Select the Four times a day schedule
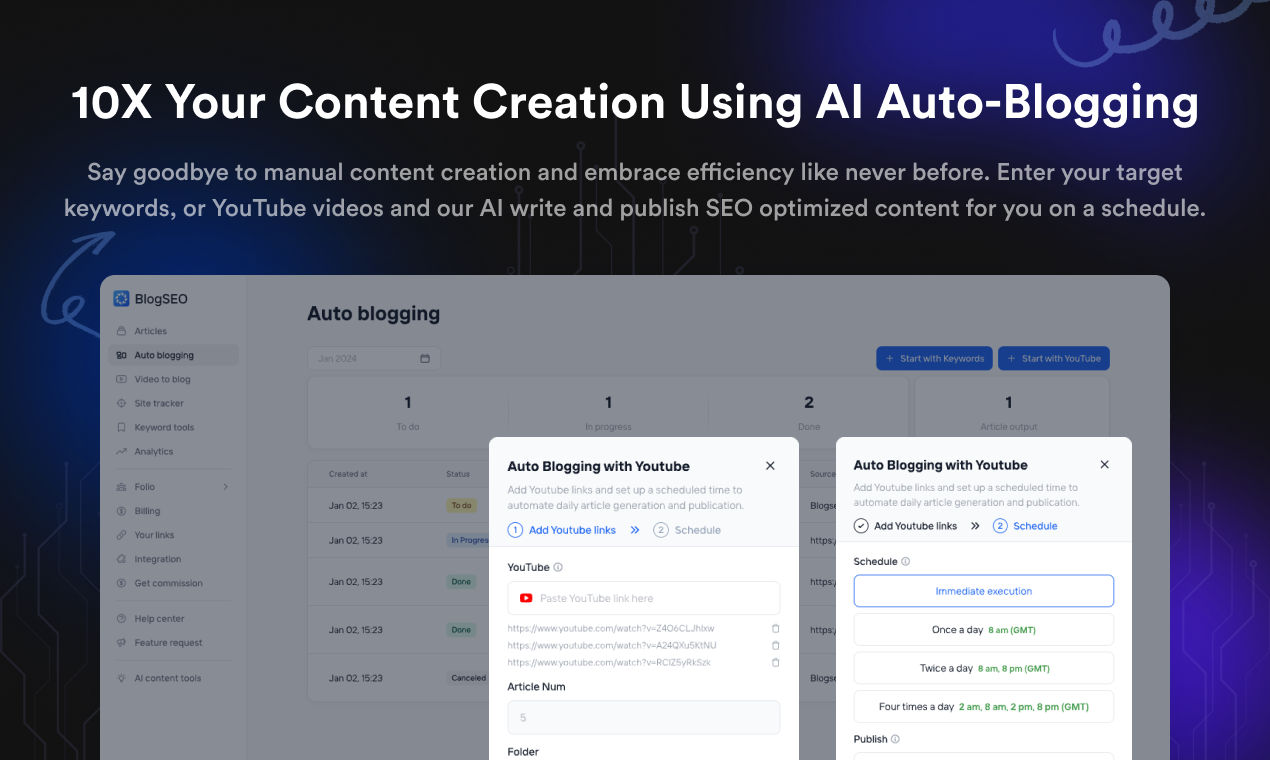Screen dimensions: 1270x760 pos(983,706)
